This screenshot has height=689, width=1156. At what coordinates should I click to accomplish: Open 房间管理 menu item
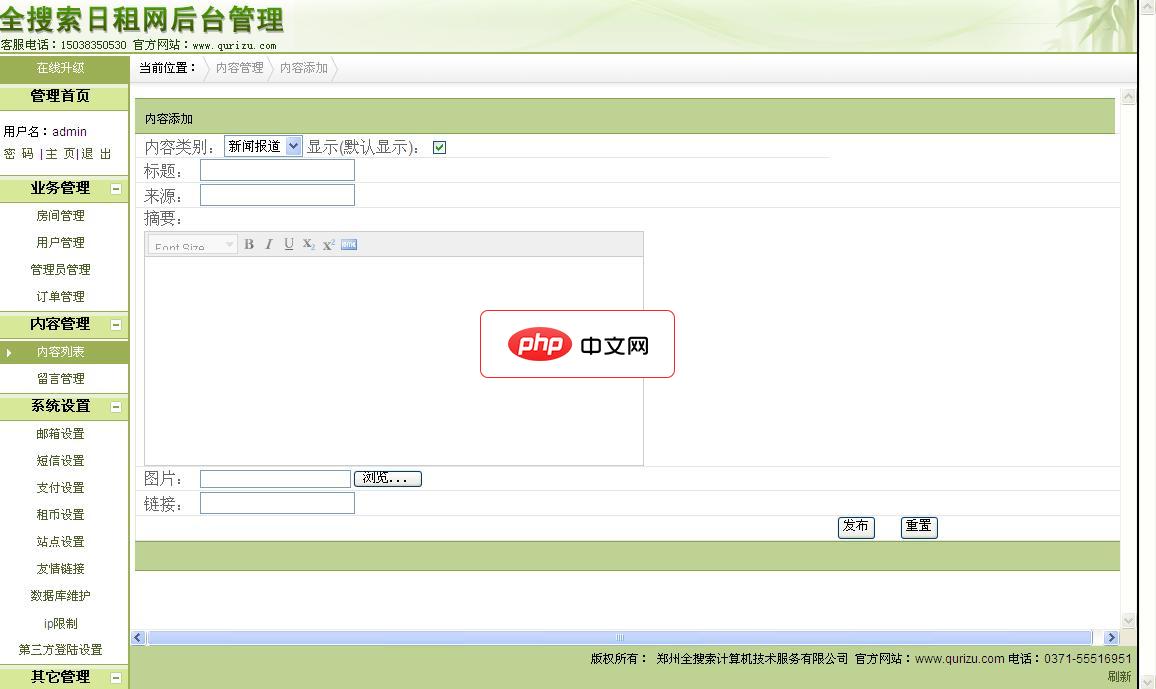pos(60,216)
